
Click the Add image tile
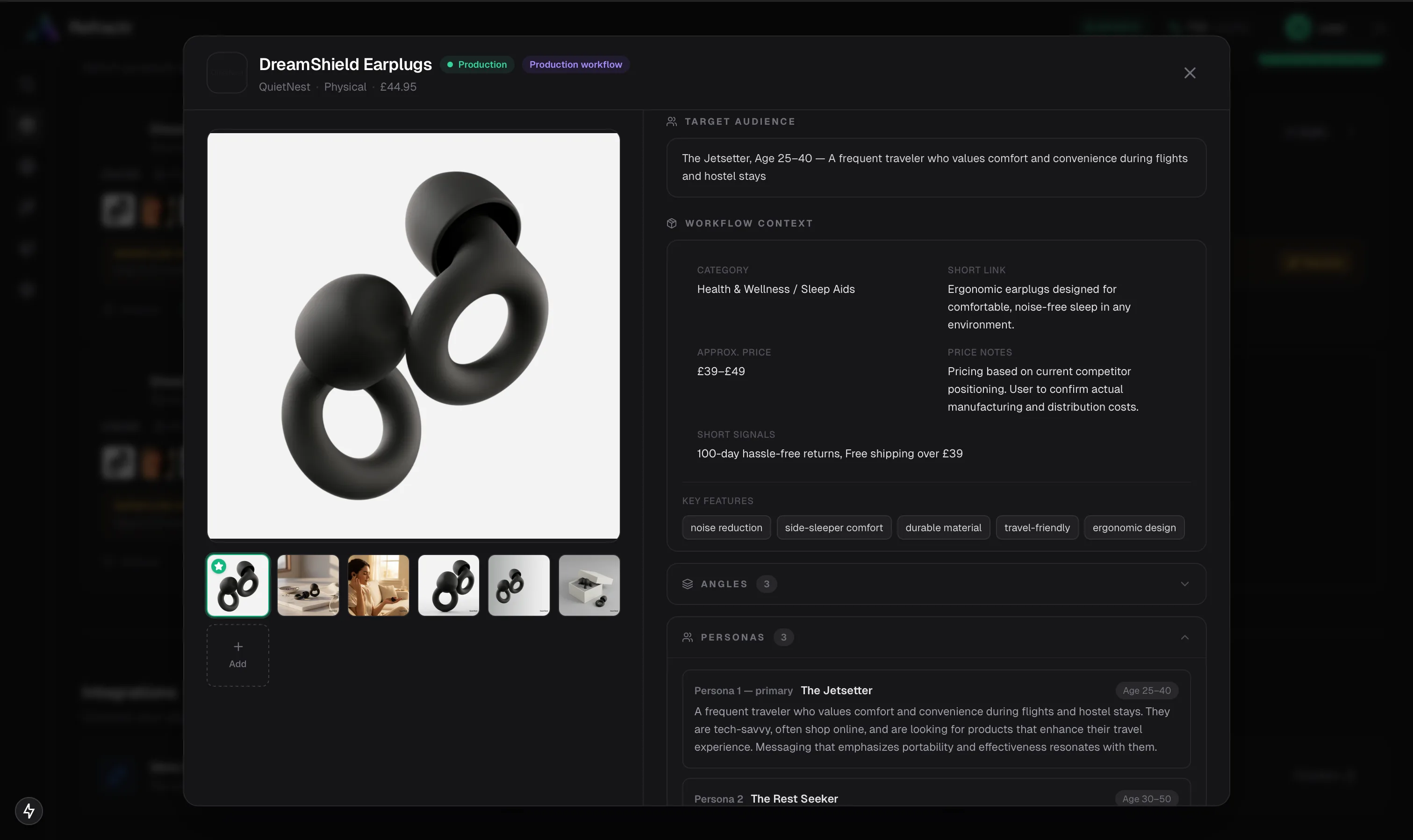point(238,655)
